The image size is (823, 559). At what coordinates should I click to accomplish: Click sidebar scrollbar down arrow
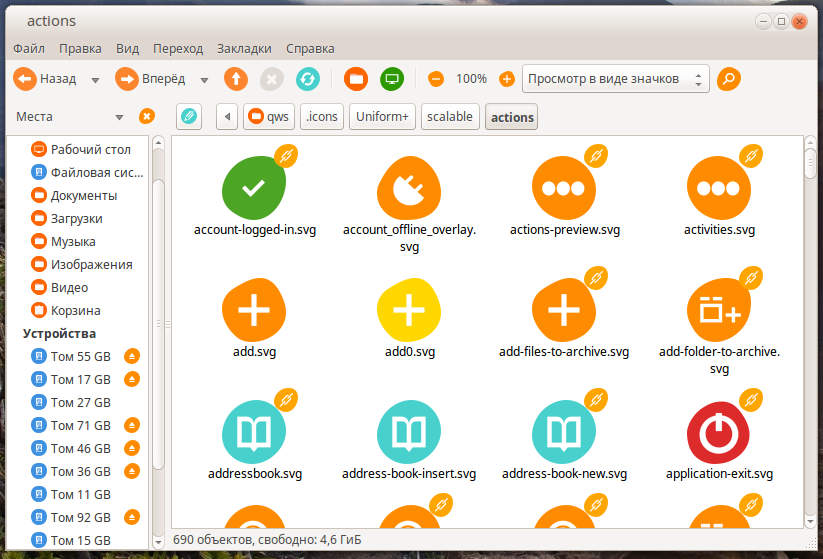coord(158,542)
